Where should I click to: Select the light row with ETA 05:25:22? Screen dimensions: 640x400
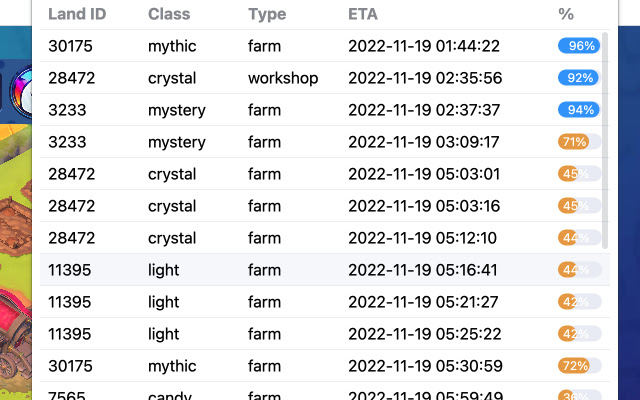(325, 334)
